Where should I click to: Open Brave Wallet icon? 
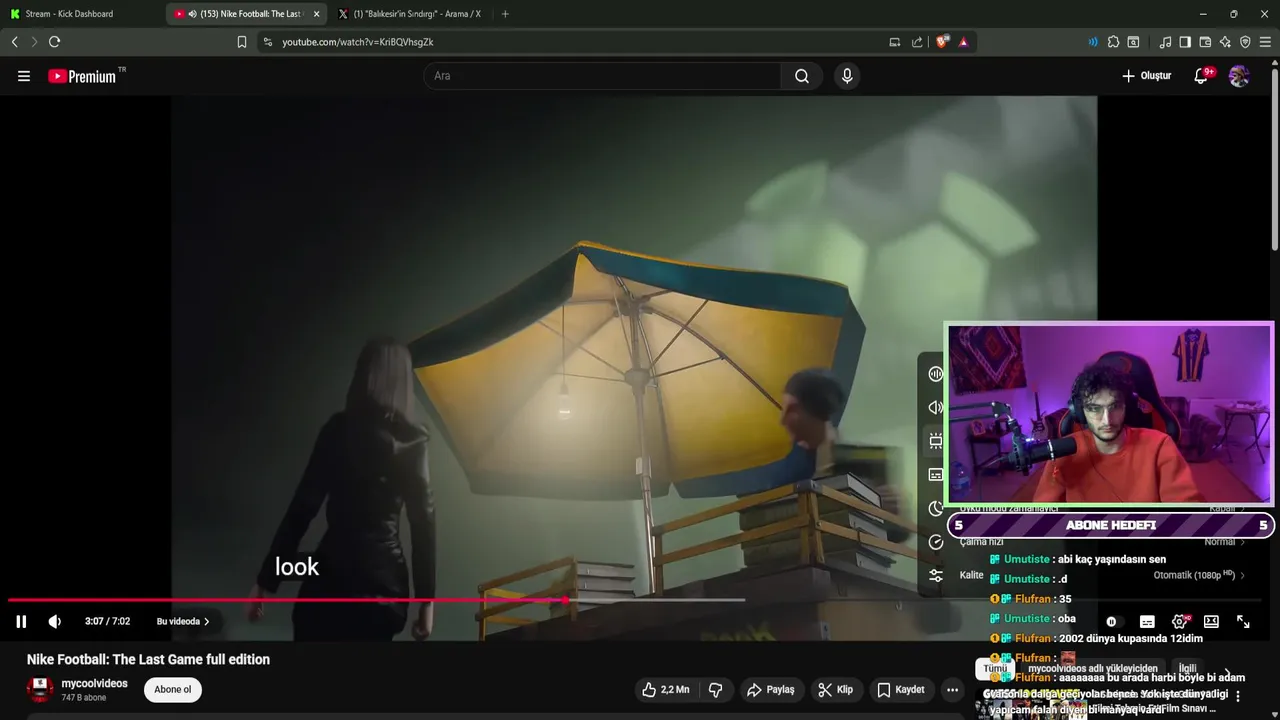pos(1205,42)
